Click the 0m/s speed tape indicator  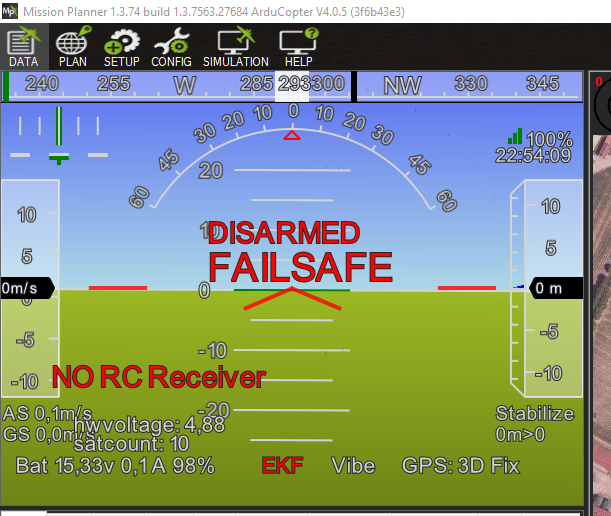point(27,288)
